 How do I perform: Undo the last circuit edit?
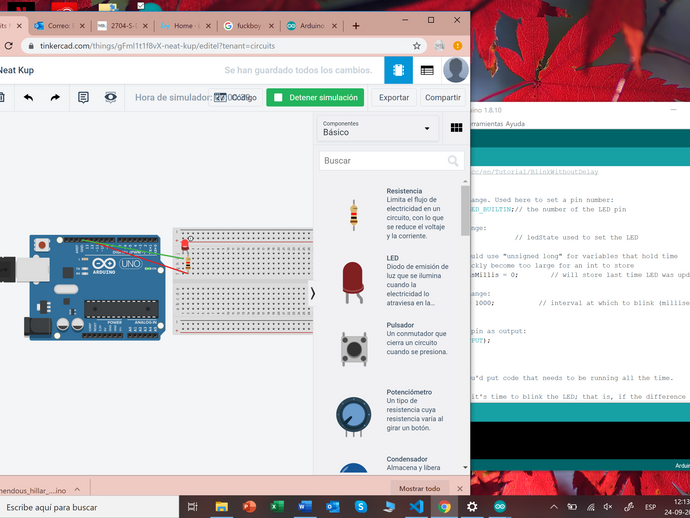click(29, 97)
